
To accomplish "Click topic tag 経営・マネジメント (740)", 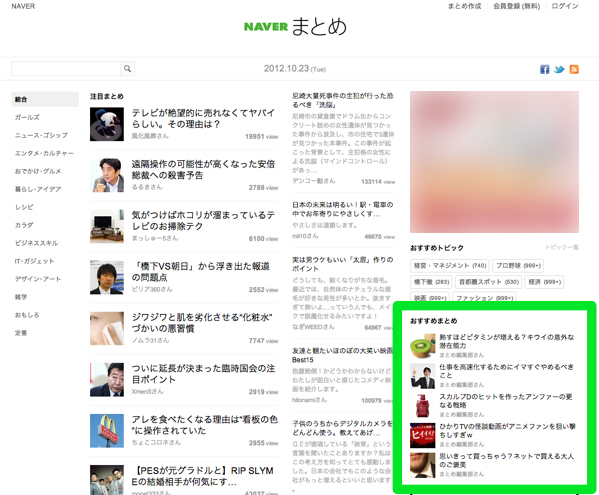I will [450, 265].
